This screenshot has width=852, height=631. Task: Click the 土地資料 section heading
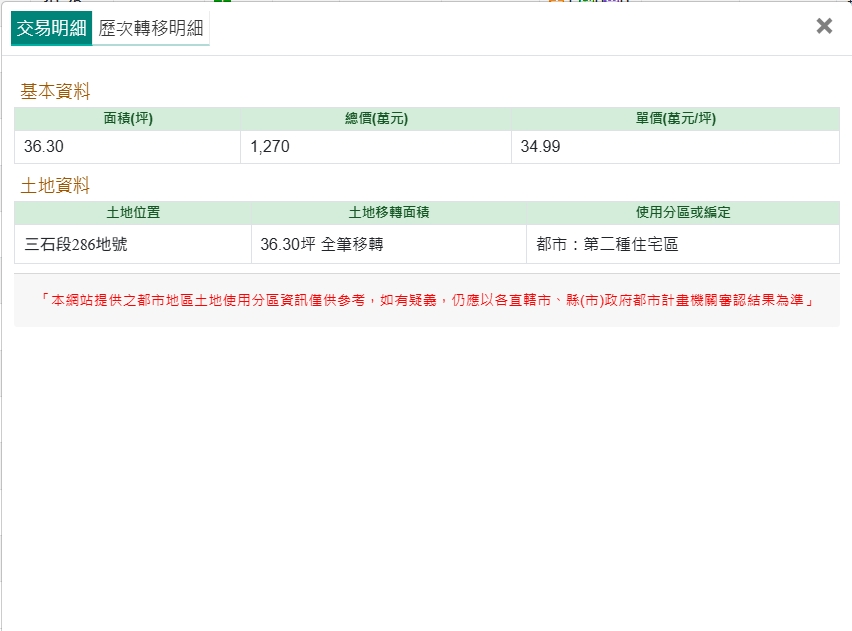55,186
